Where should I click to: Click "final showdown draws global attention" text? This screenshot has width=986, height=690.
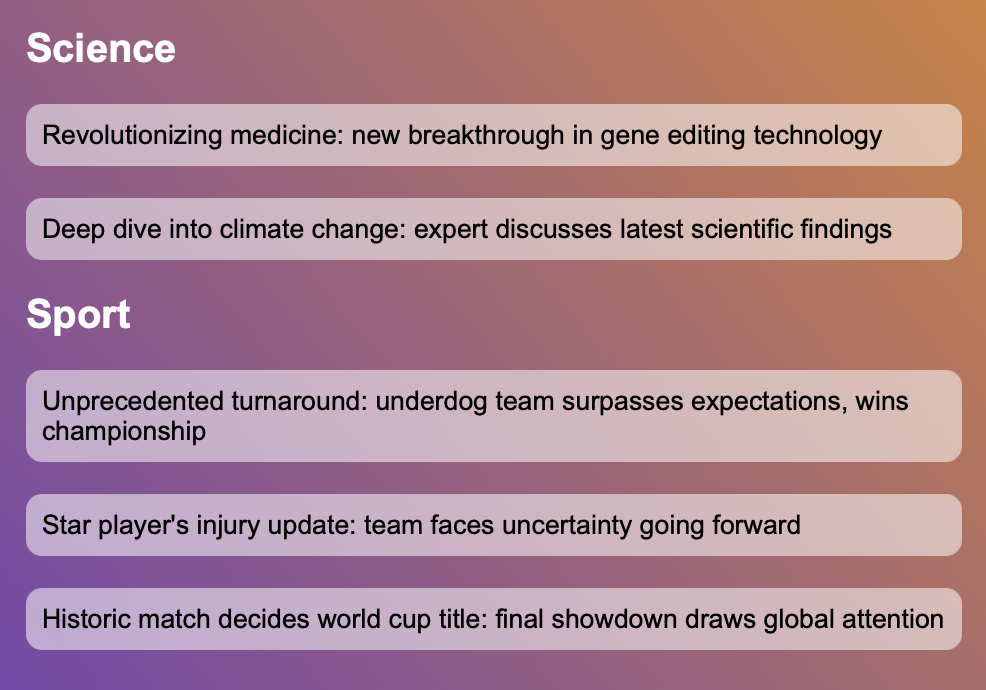coord(719,619)
